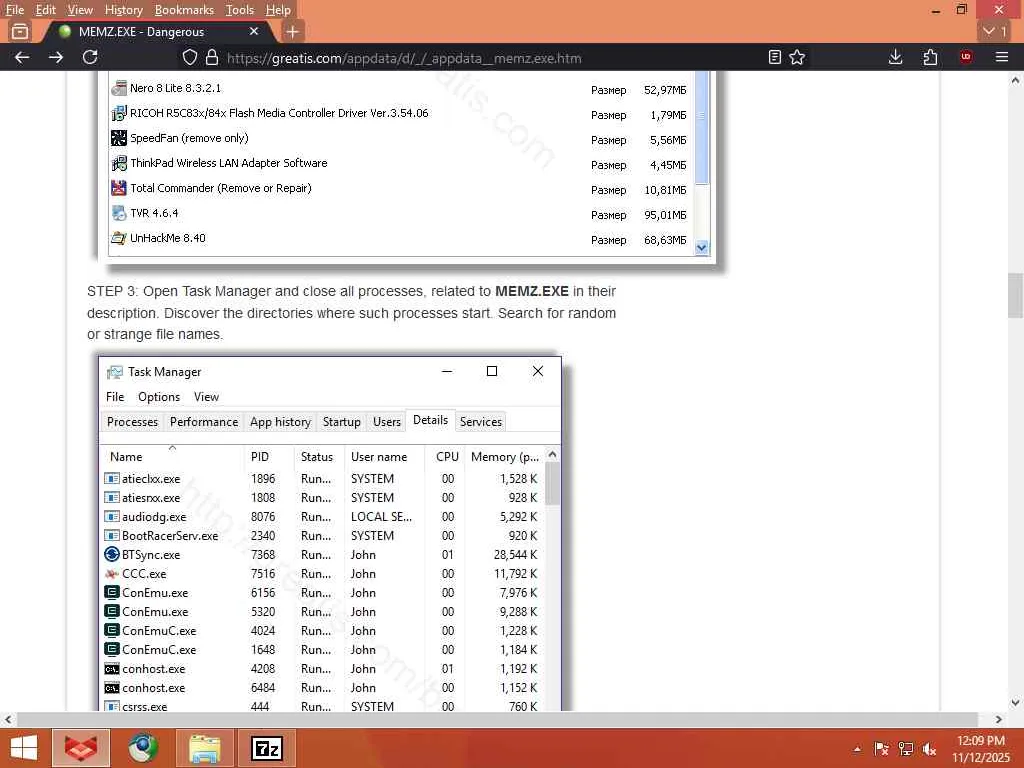Click the Memory column header in image
The height and width of the screenshot is (768, 1024).
pyautogui.click(x=505, y=456)
